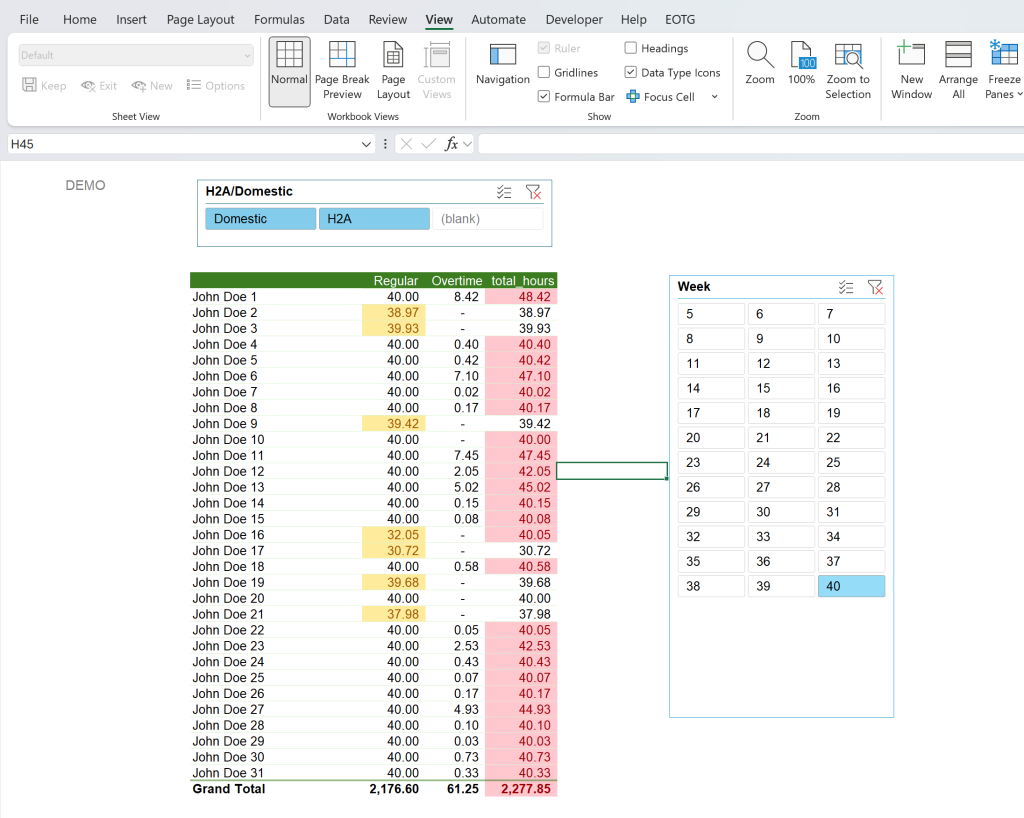1024x818 pixels.
Task: Select the Grand Total 2,277.85 cell
Action: point(520,789)
